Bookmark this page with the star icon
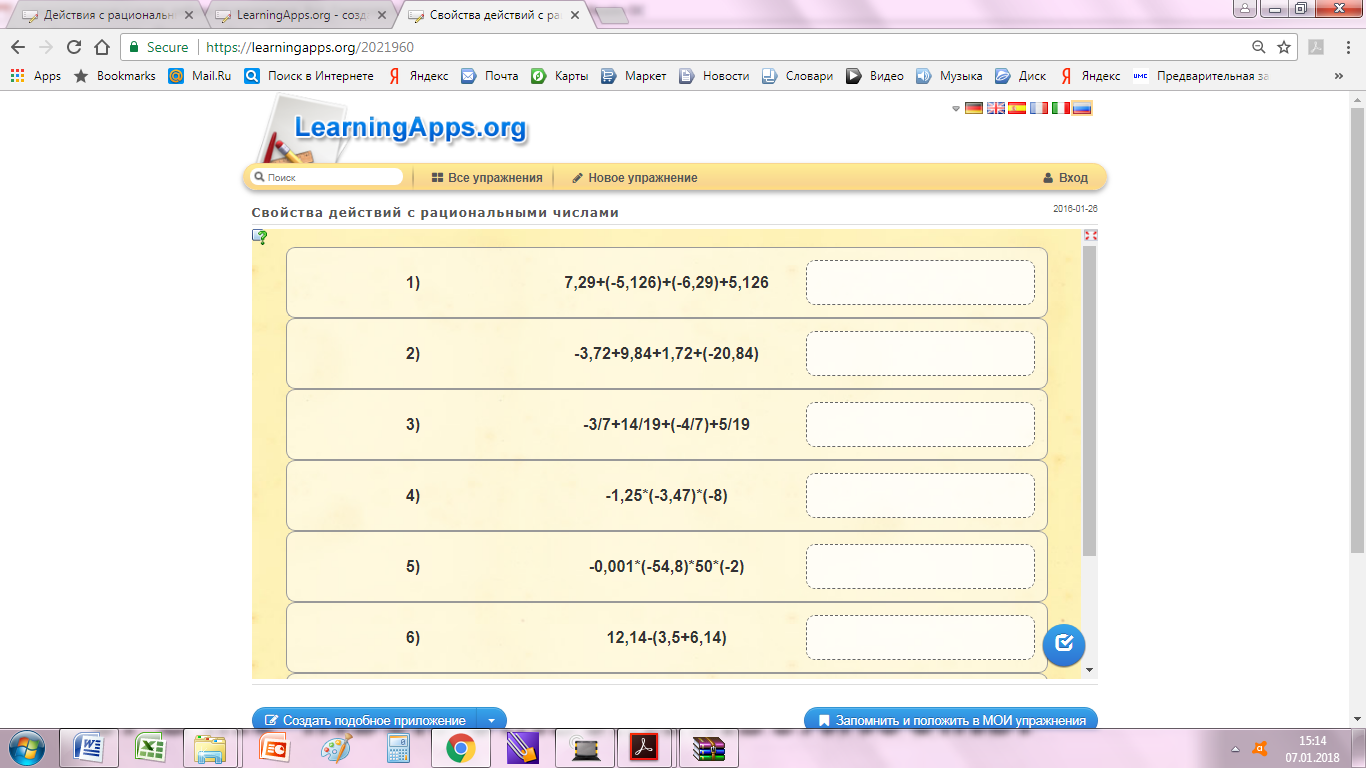Screen dimensions: 1366x768 click(x=1284, y=47)
